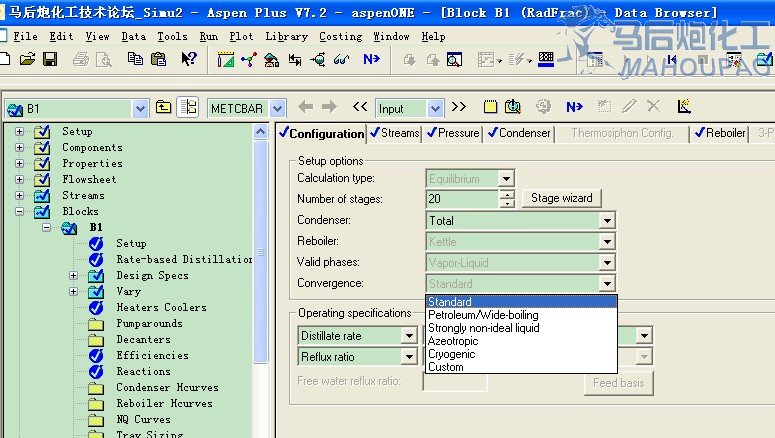Click the Print toolbar icon
Viewport: 775px width, 438px height.
pos(81,60)
